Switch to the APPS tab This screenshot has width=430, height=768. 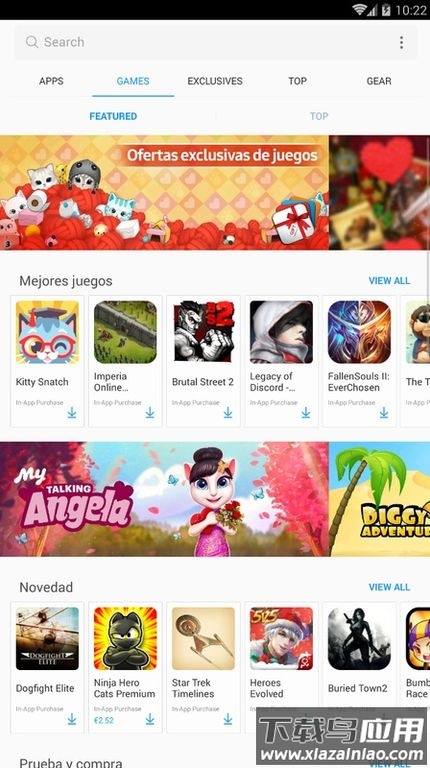pyautogui.click(x=51, y=81)
